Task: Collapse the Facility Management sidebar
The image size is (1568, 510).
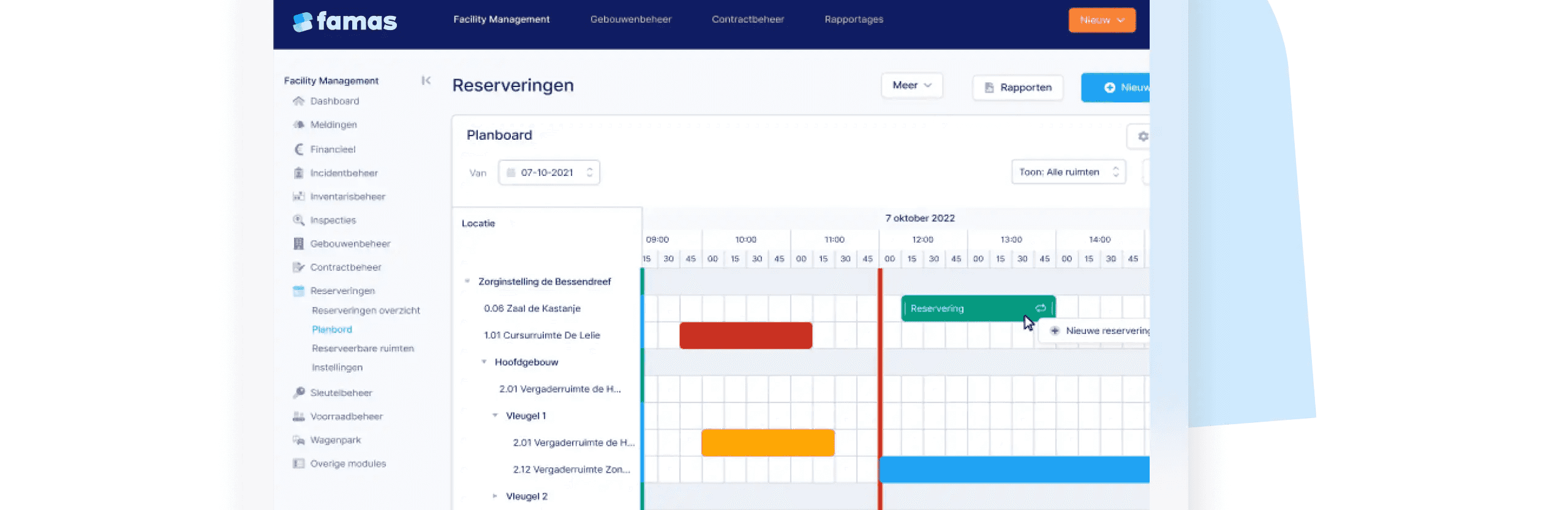Action: pos(426,80)
